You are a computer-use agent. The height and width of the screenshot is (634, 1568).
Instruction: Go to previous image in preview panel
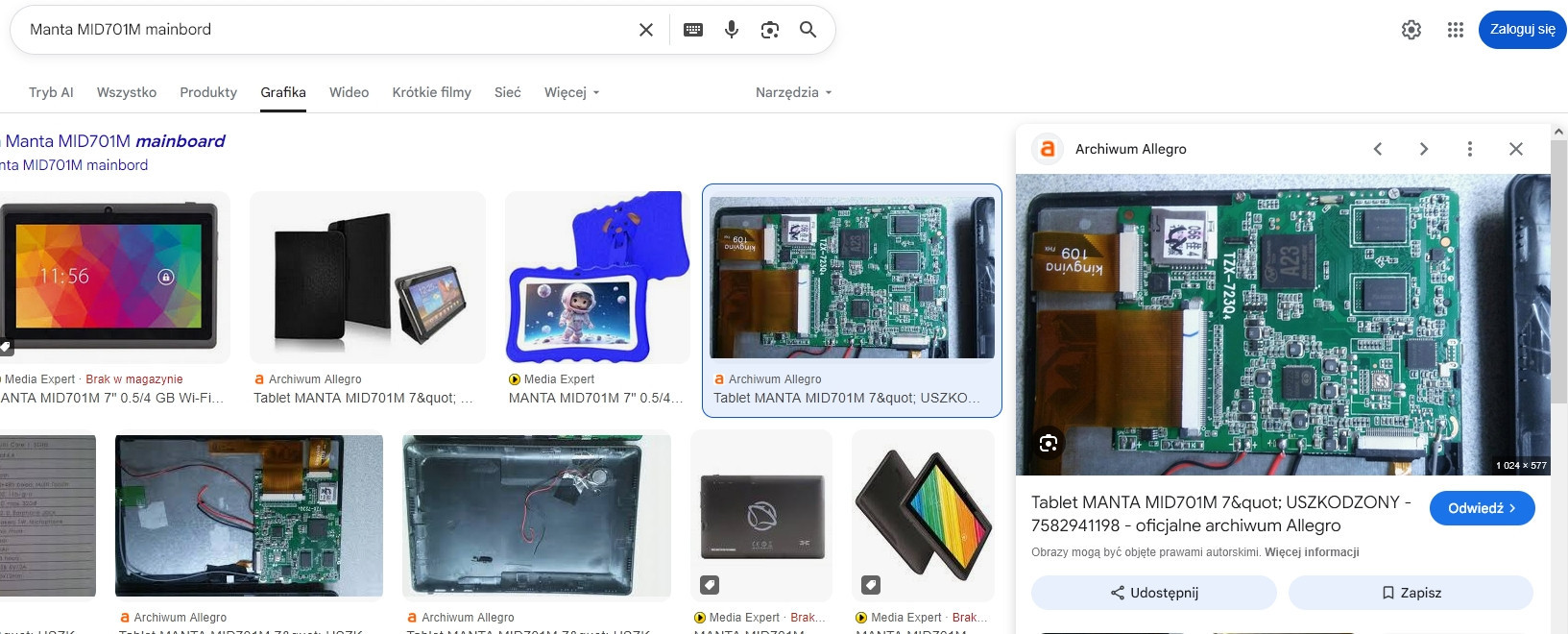click(x=1378, y=149)
